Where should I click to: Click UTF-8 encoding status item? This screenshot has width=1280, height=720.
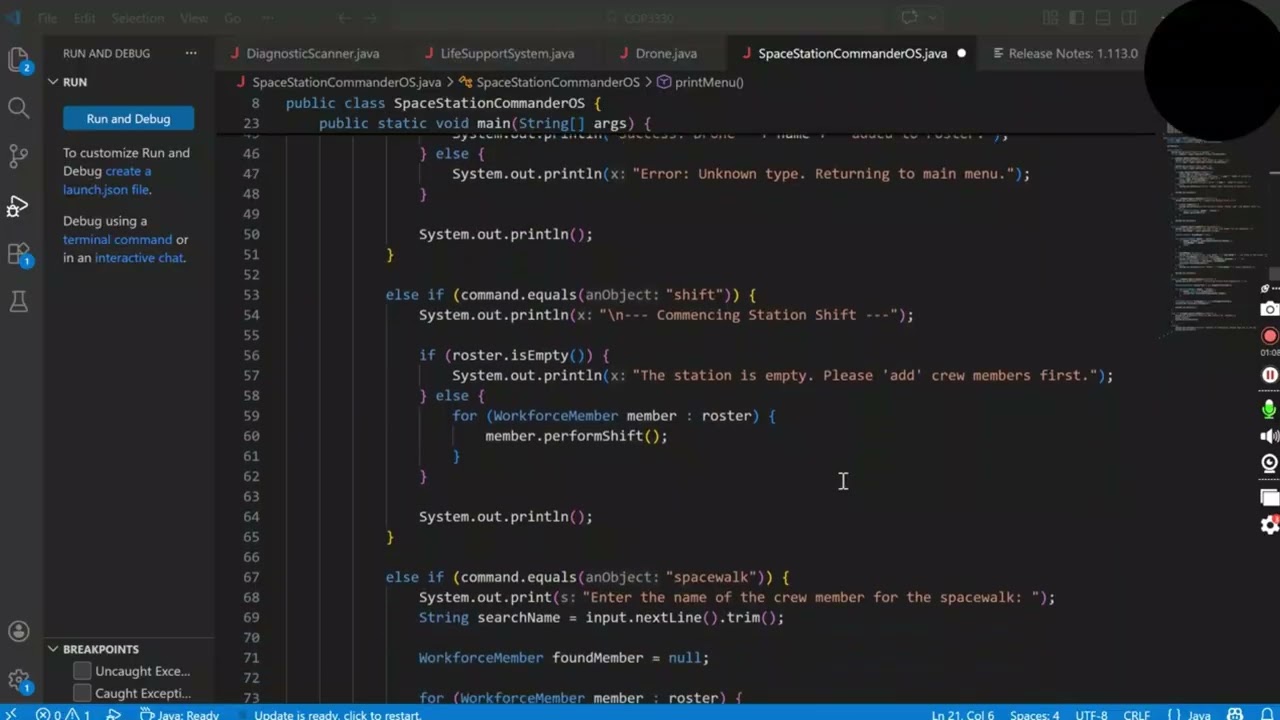click(x=1091, y=714)
